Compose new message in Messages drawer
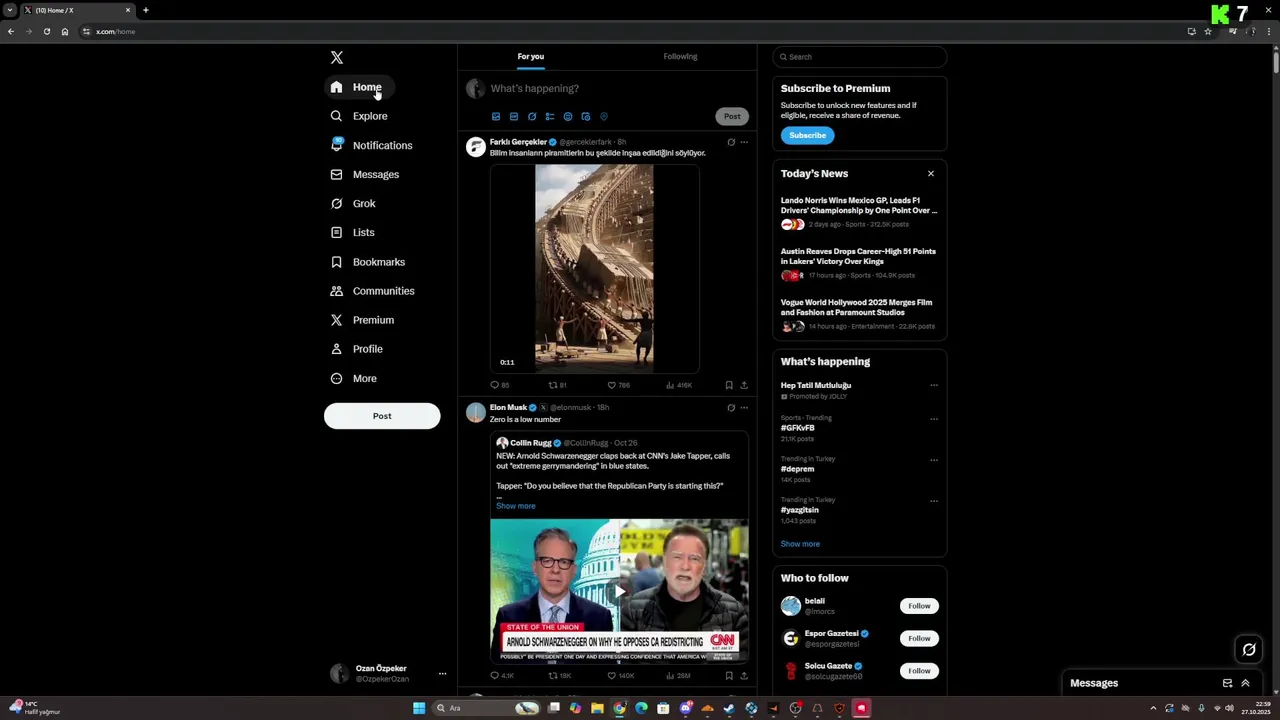Viewport: 1280px width, 720px height. 1227,683
